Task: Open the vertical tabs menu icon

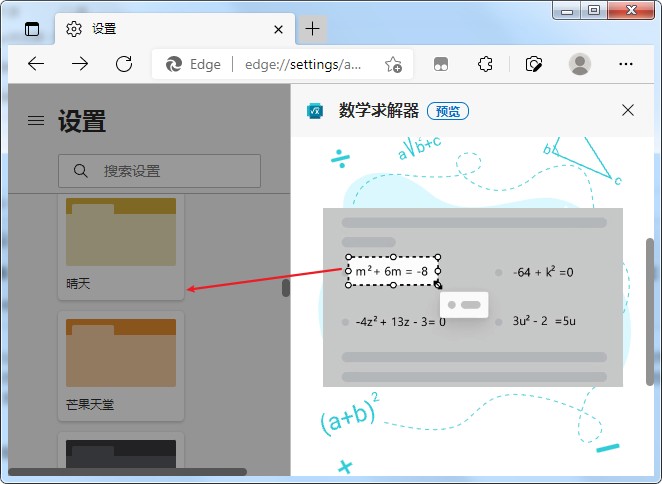Action: coord(32,29)
